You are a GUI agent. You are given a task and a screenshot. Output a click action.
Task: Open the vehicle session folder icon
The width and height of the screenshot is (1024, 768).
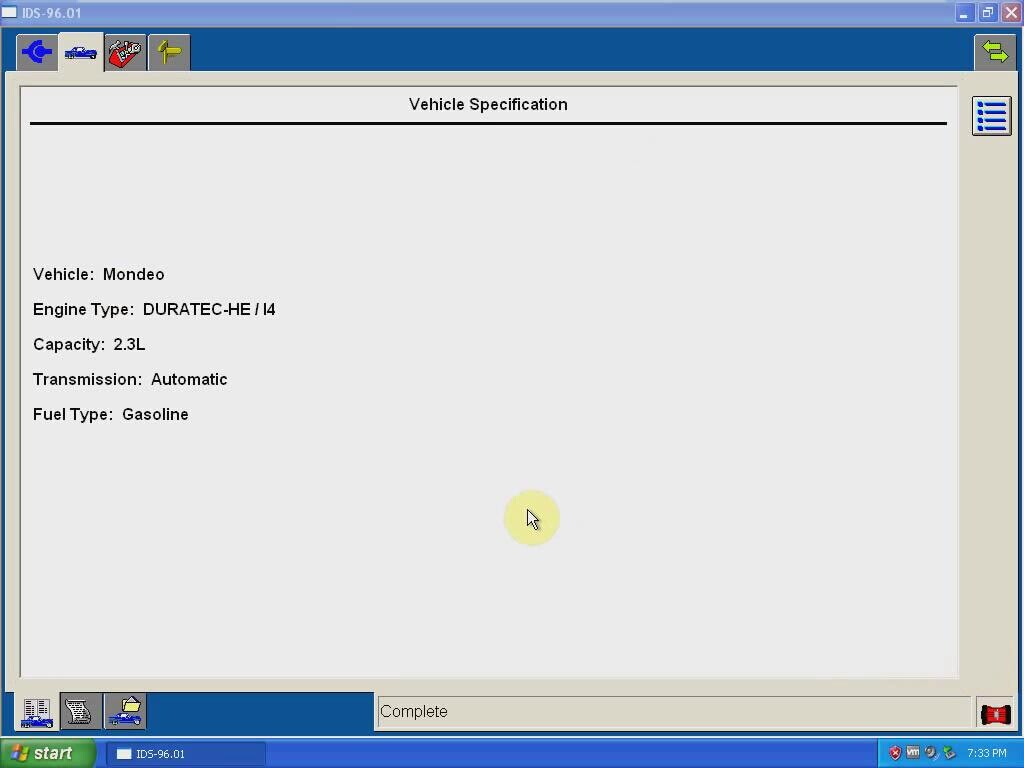click(125, 711)
